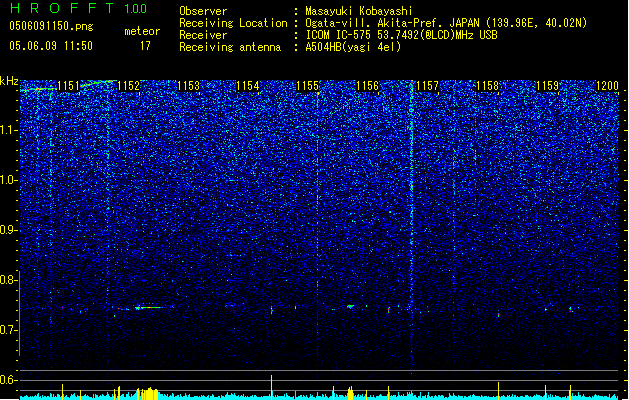The width and height of the screenshot is (629, 400).
Task: Click the Receiver label
Action: pos(203,35)
